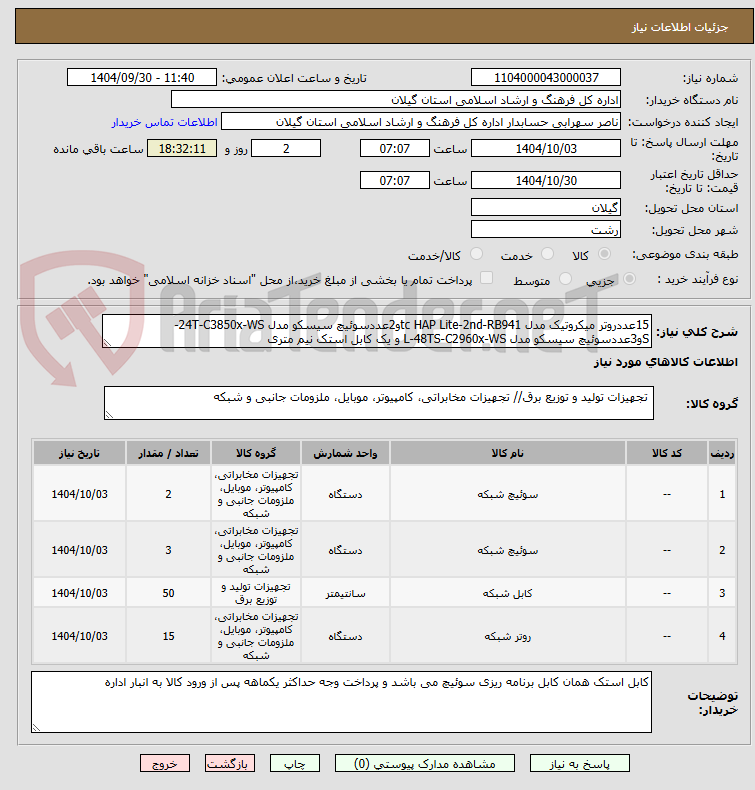Click the تجهیزات تولید و توزیع برق cell
The width and height of the screenshot is (755, 790).
(x=256, y=593)
